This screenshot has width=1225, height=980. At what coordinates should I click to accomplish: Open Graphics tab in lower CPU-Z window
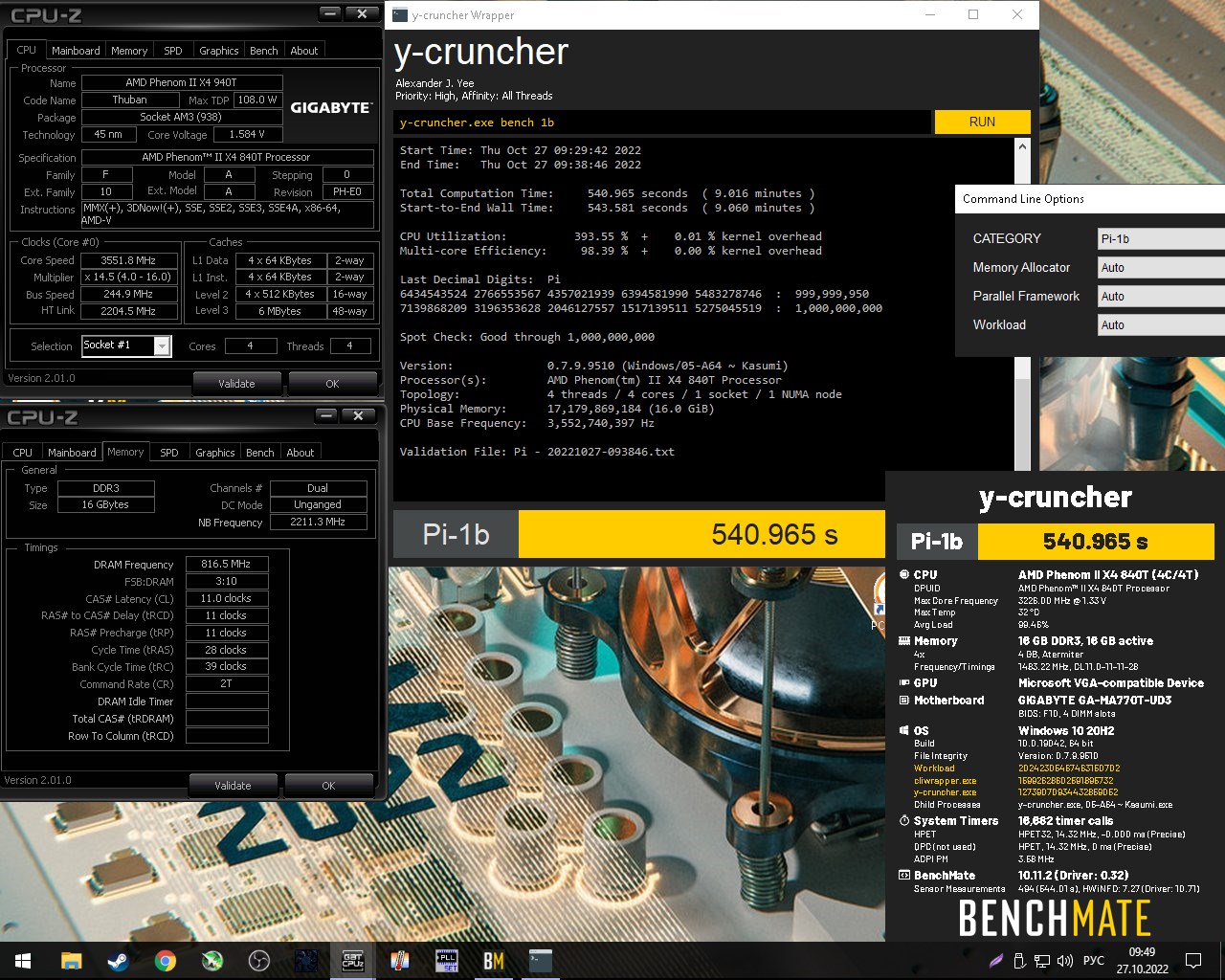pyautogui.click(x=215, y=453)
